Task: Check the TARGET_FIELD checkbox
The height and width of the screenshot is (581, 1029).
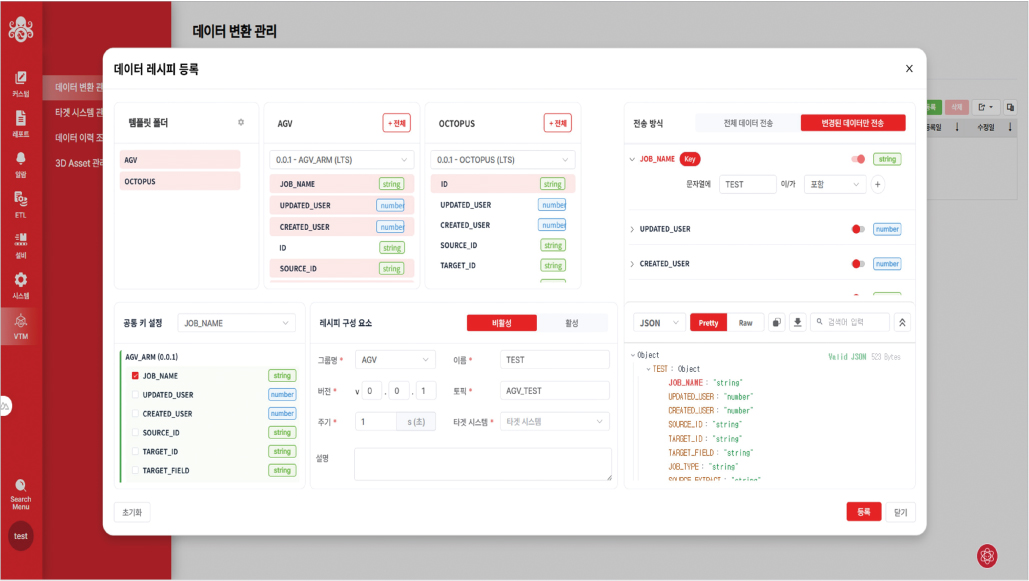Action: pyautogui.click(x=135, y=470)
